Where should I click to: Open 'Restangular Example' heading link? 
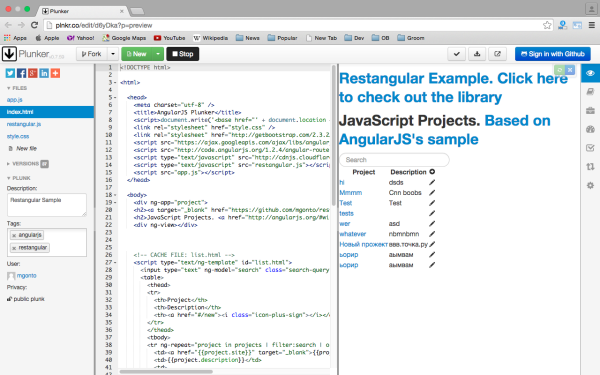coord(453,88)
